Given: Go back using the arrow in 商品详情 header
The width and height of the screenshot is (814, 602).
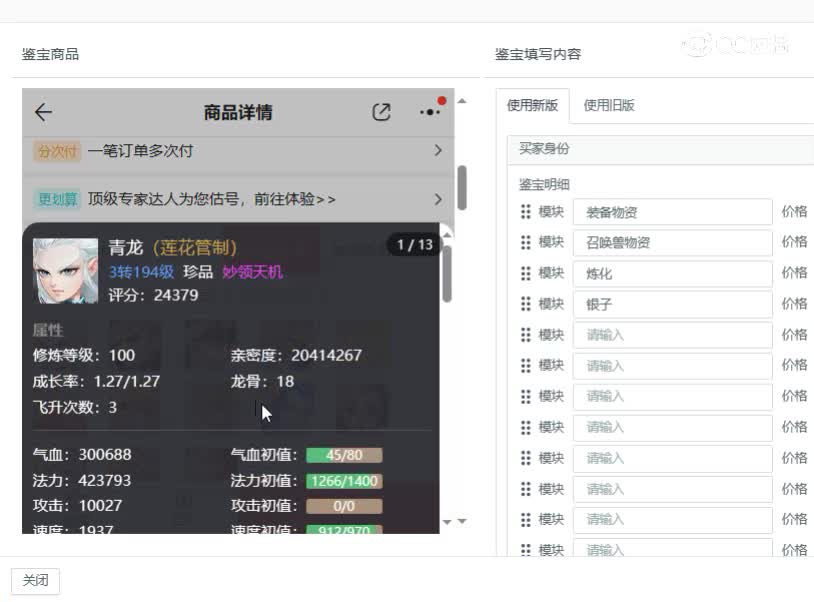Looking at the screenshot, I should coord(43,112).
